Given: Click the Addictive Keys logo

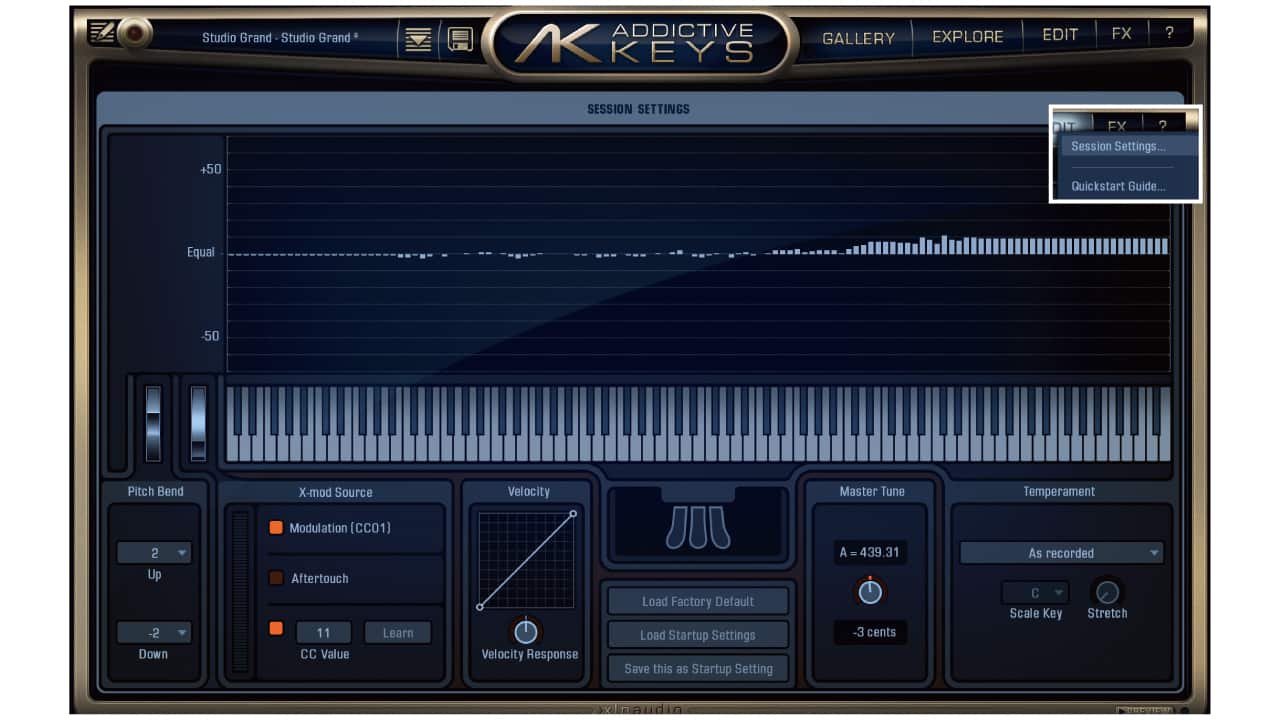Looking at the screenshot, I should point(640,43).
